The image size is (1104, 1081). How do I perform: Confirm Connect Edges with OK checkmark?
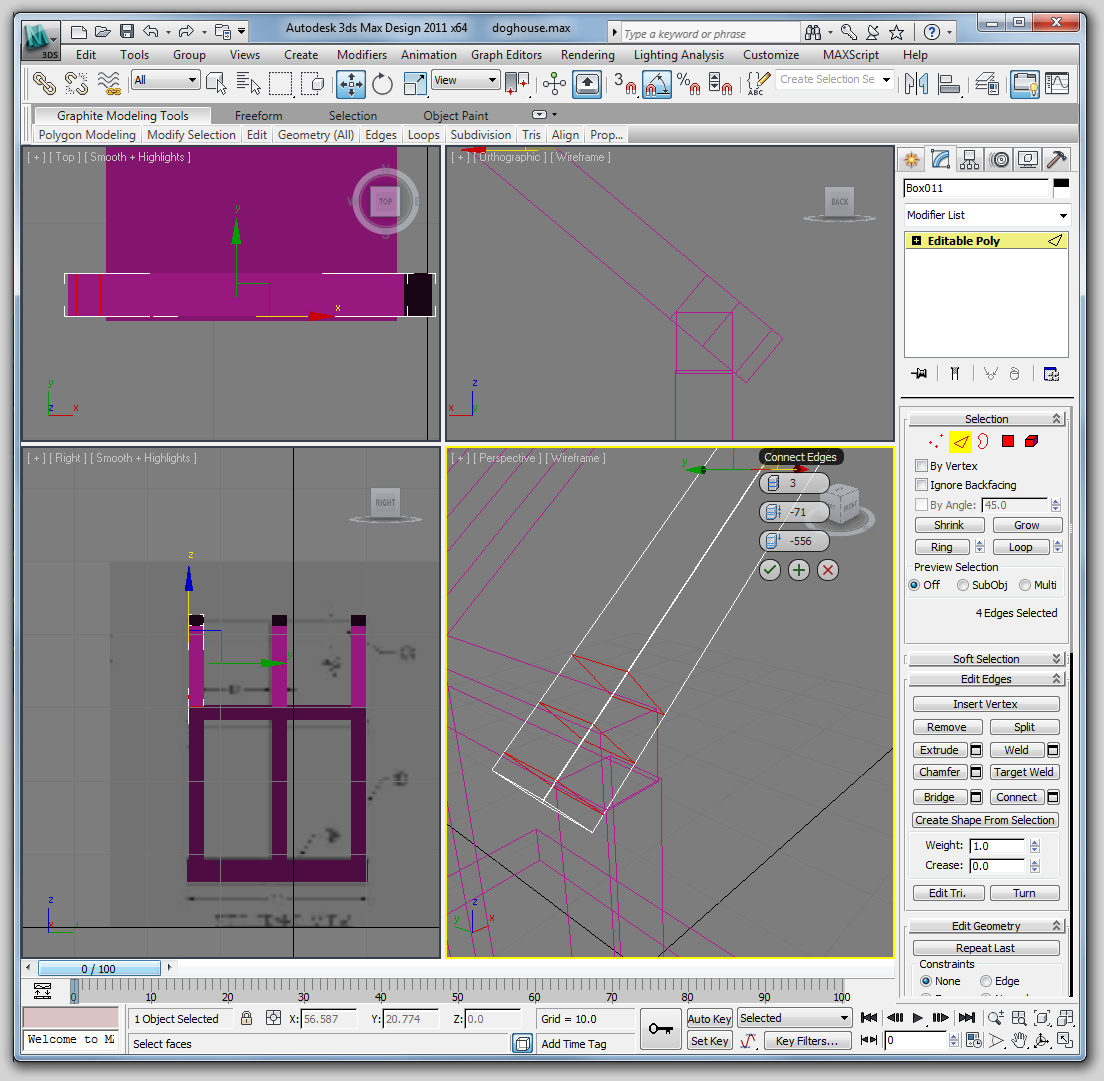pyautogui.click(x=769, y=570)
